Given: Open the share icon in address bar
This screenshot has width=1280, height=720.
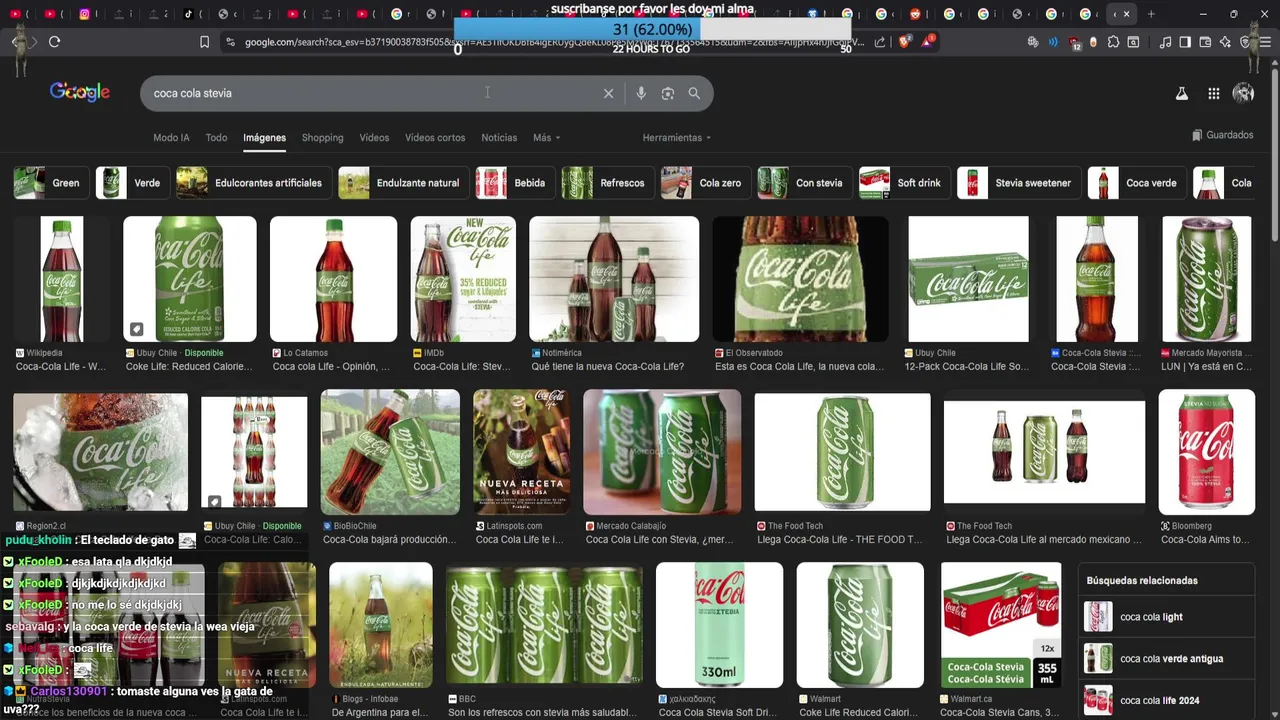Looking at the screenshot, I should [880, 42].
